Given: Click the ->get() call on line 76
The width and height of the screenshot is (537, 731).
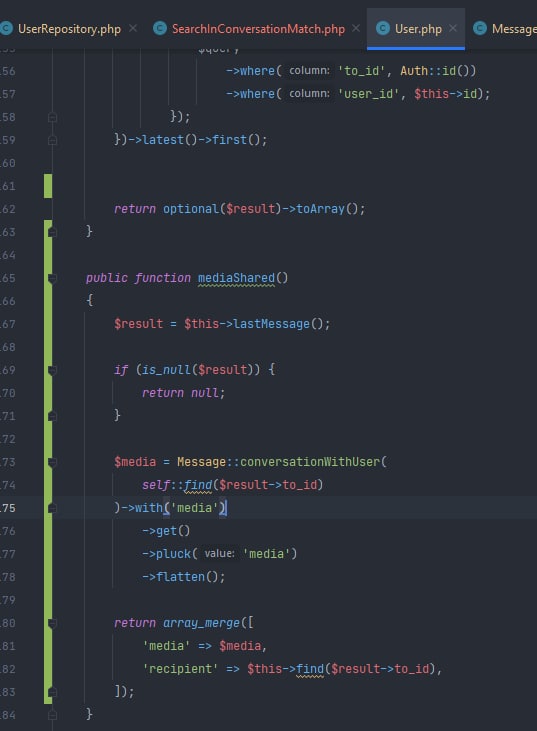Looking at the screenshot, I should 166,531.
